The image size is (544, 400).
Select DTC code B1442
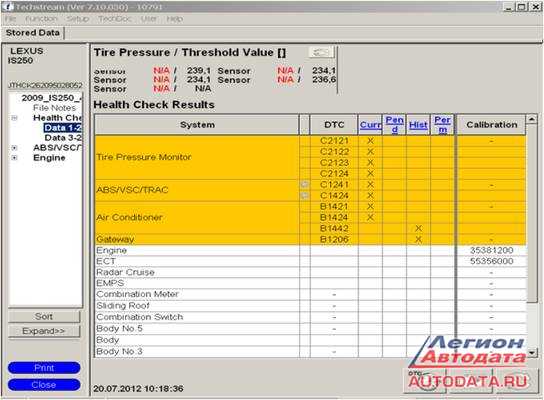point(334,228)
